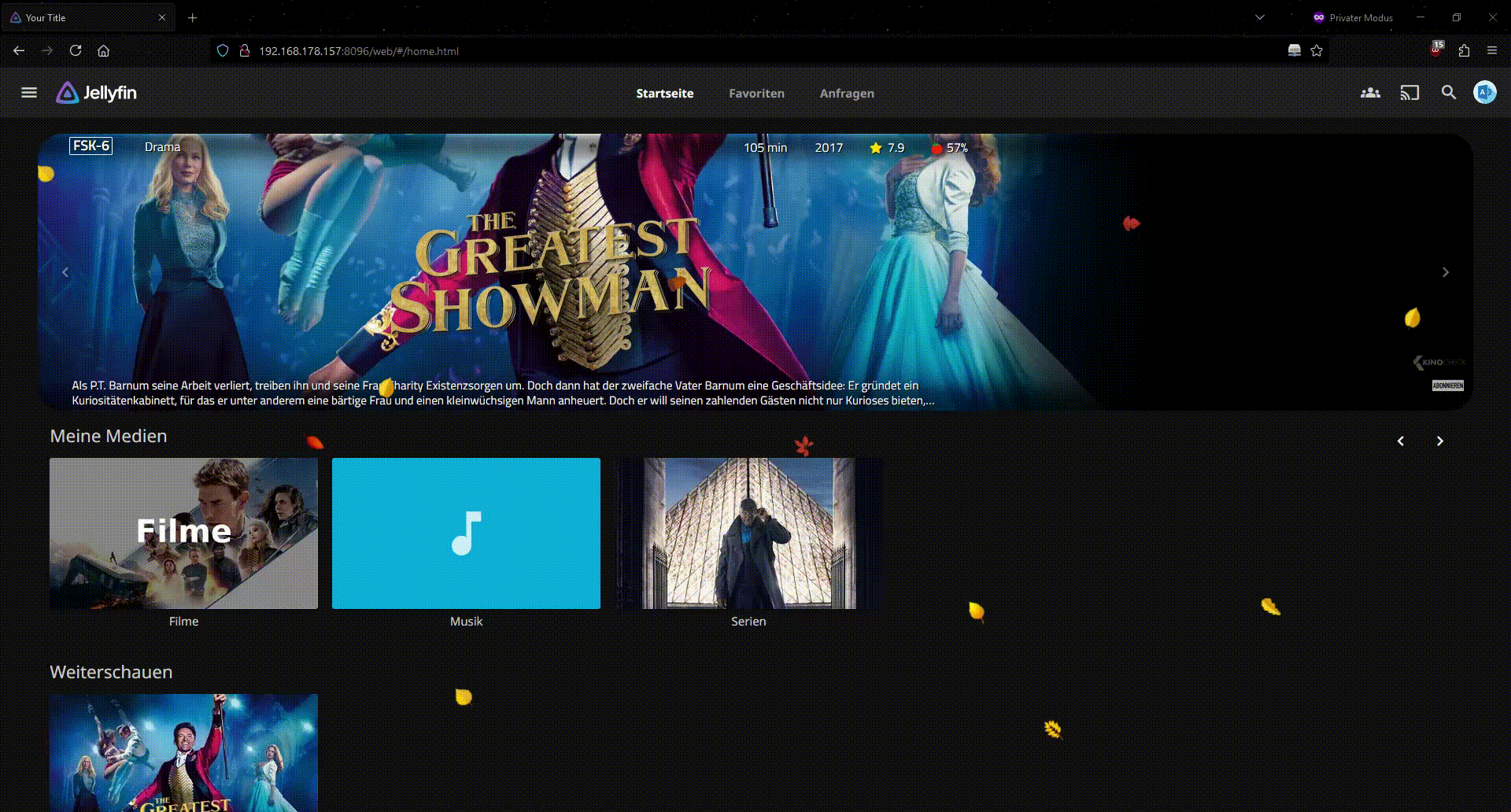
Task: Click the insecure connection lock icon
Action: [x=245, y=50]
